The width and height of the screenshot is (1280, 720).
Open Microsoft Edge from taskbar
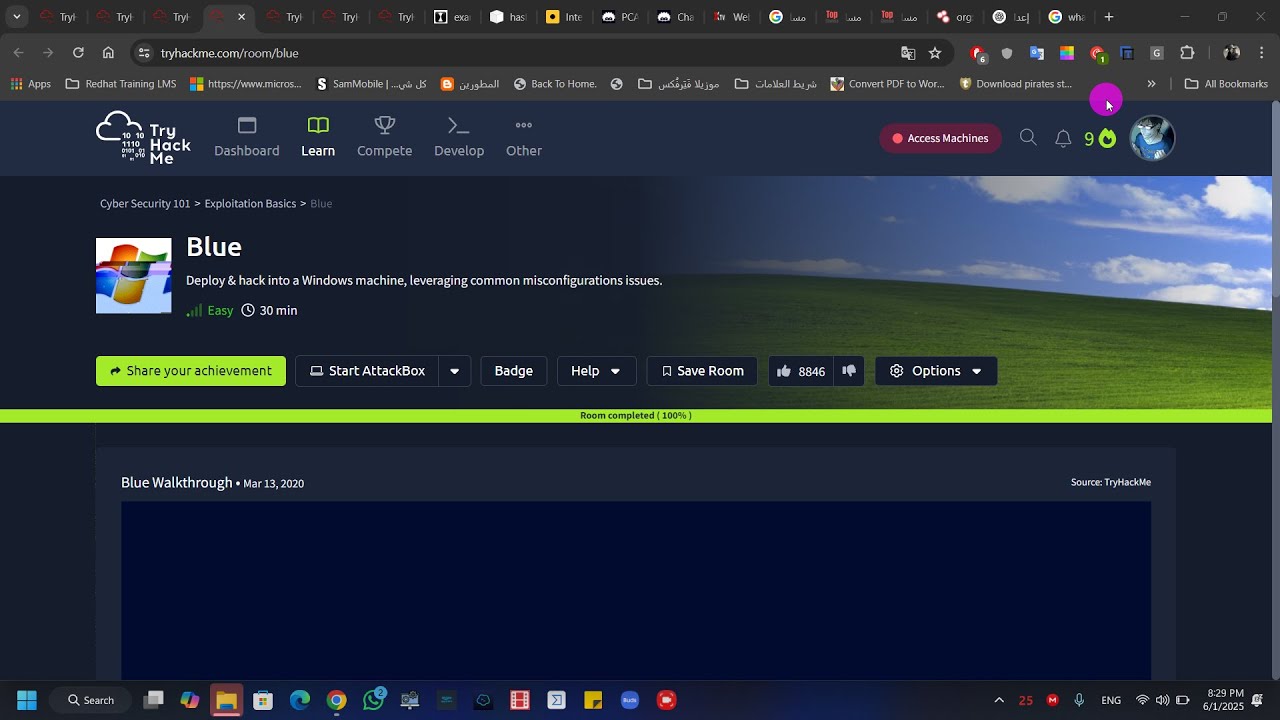coord(300,700)
